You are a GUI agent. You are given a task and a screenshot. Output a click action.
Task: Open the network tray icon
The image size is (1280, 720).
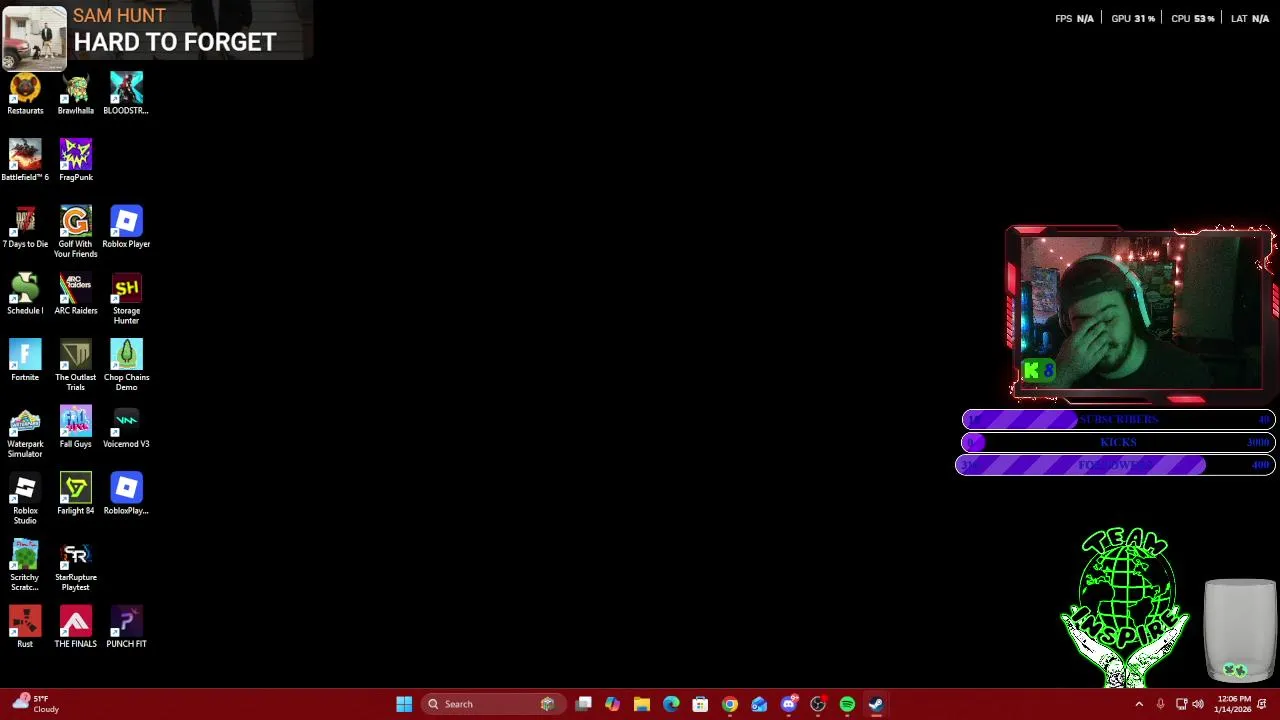point(1181,704)
